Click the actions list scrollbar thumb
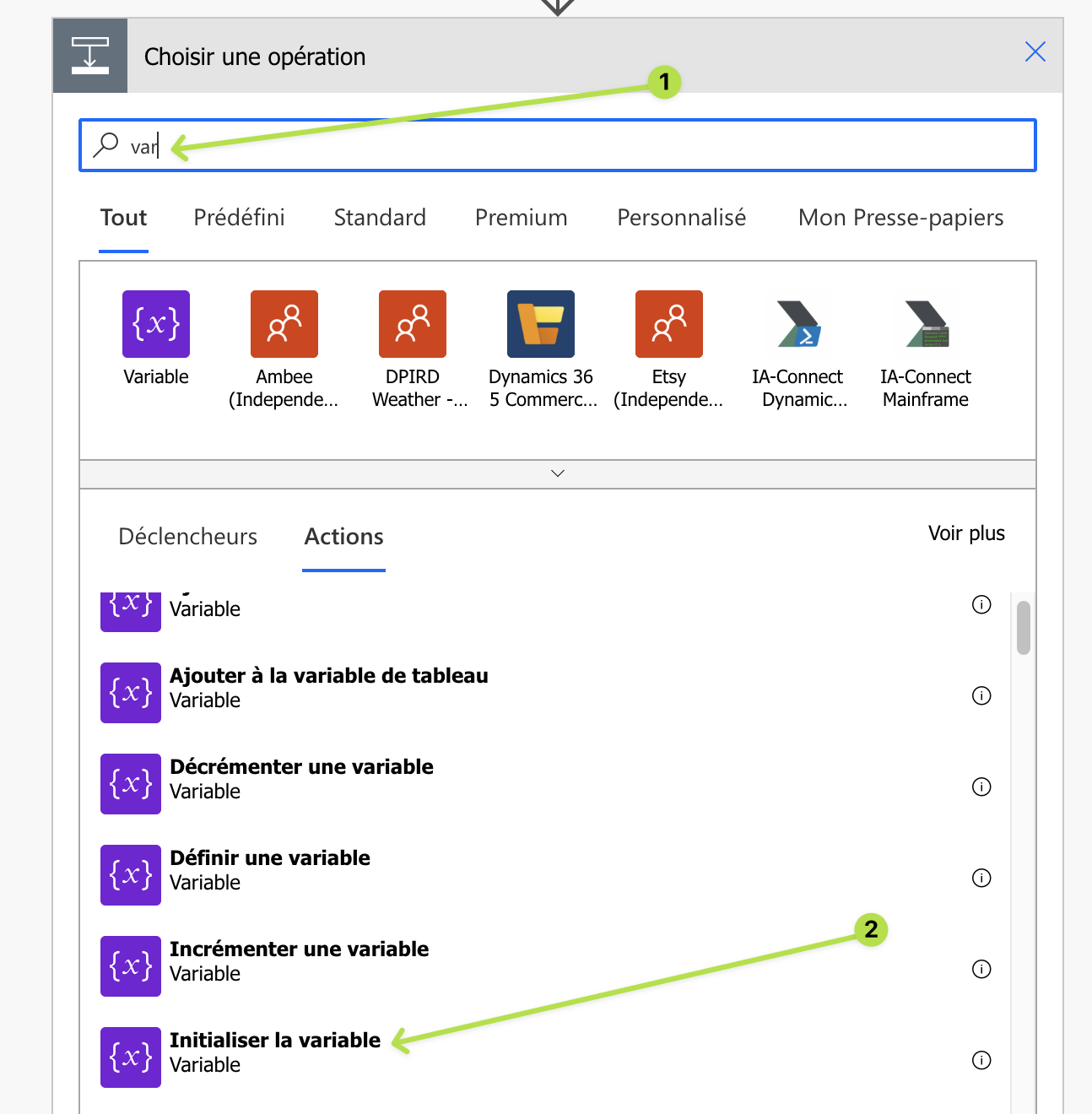Viewport: 1092px width, 1114px height. [1024, 628]
